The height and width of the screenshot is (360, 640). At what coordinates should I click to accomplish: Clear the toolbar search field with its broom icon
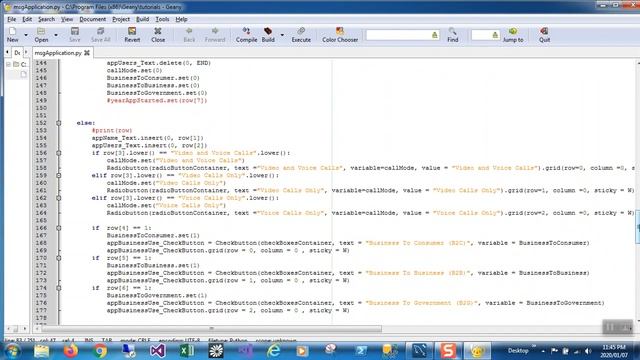pyautogui.click(x=435, y=35)
